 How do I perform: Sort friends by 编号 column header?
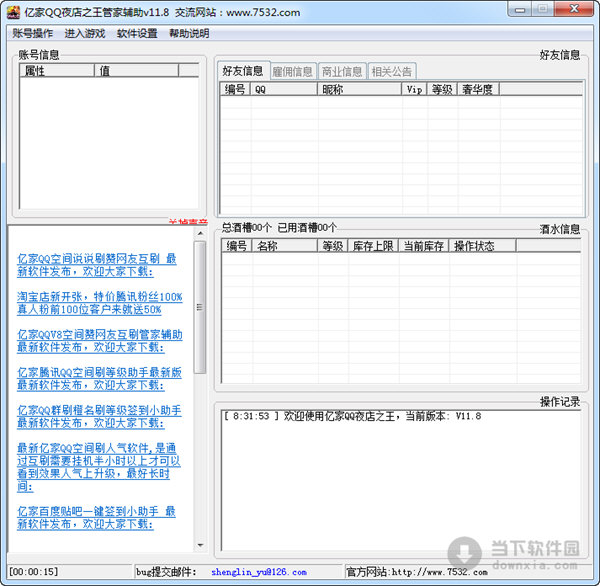pyautogui.click(x=235, y=89)
